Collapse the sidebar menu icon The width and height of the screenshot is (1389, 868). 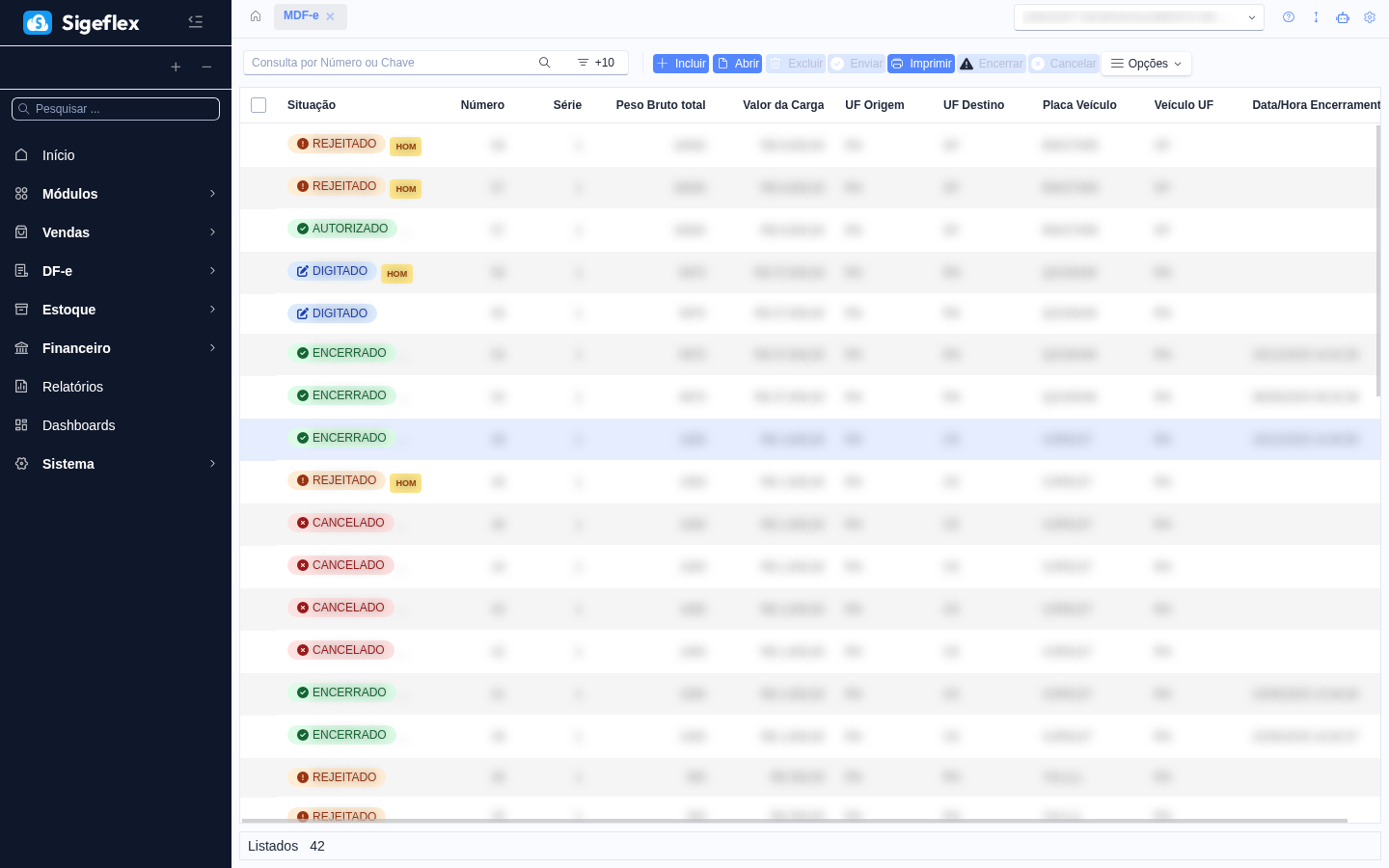[195, 21]
